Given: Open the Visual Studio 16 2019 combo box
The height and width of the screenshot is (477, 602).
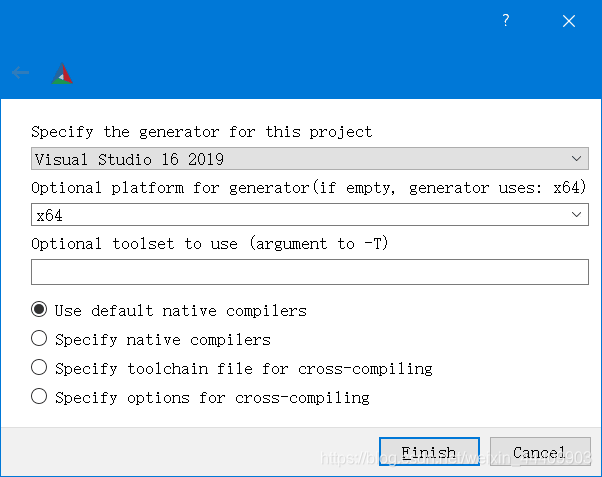Looking at the screenshot, I should 300,159.
